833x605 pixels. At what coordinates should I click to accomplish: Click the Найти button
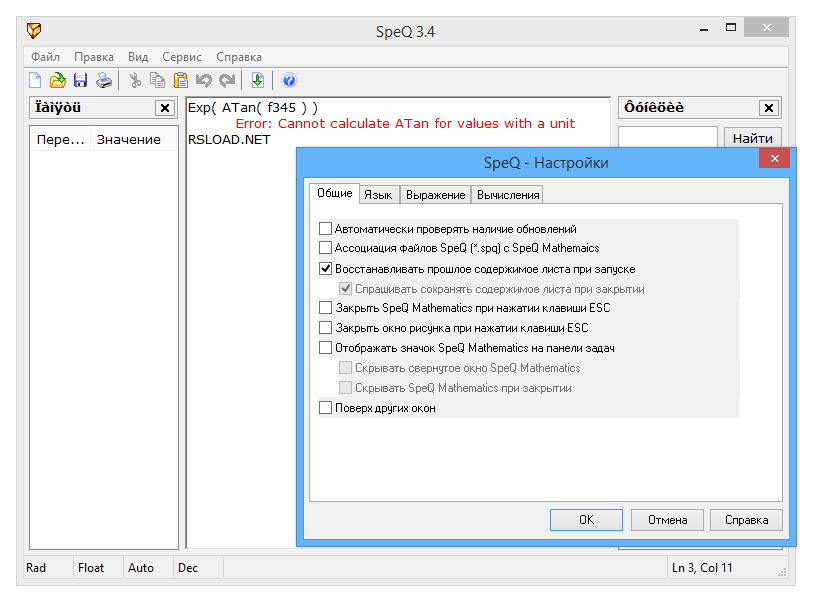click(x=752, y=139)
